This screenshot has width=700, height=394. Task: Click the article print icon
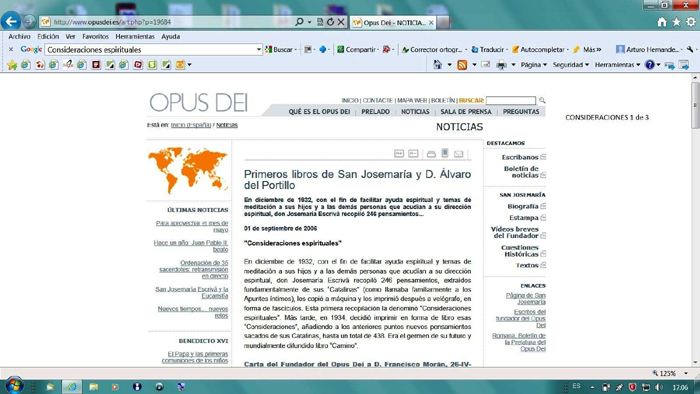431,154
